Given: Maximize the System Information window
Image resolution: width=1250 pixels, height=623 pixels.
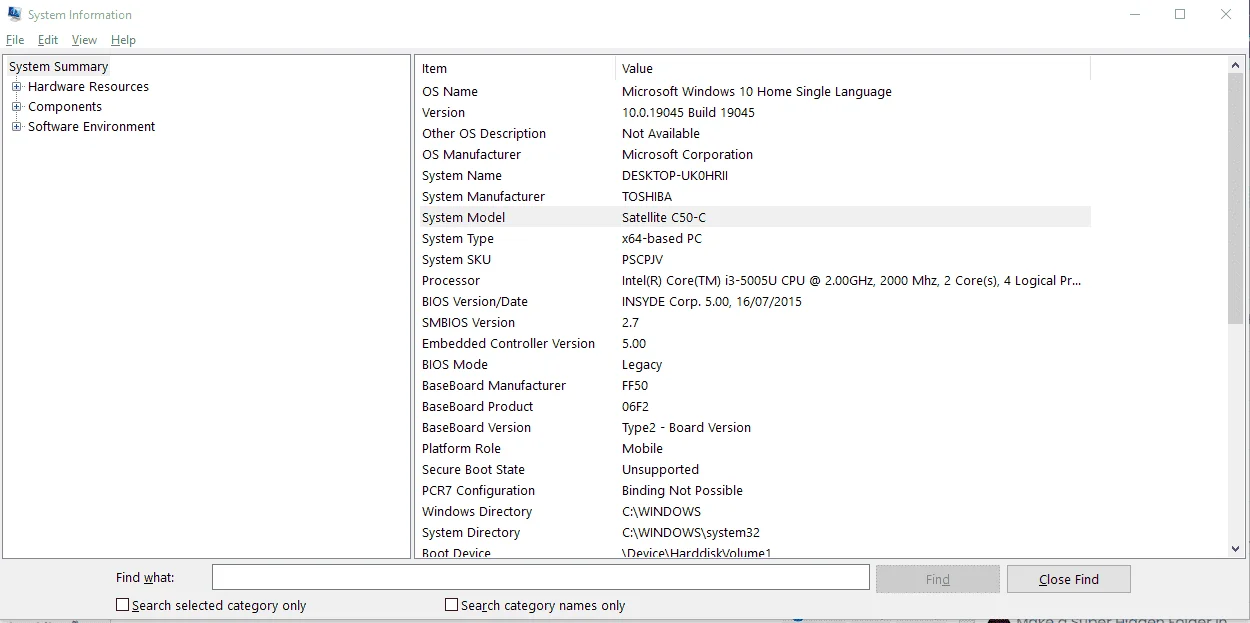Looking at the screenshot, I should click(x=1180, y=15).
